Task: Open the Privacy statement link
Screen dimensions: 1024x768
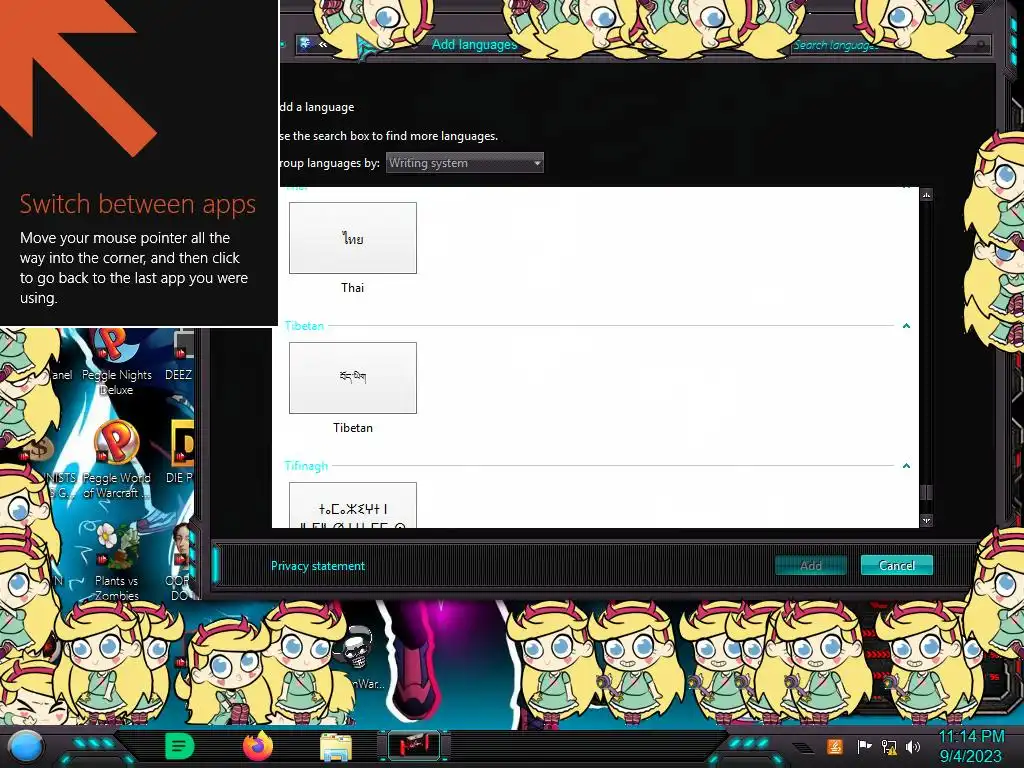Action: coord(318,566)
